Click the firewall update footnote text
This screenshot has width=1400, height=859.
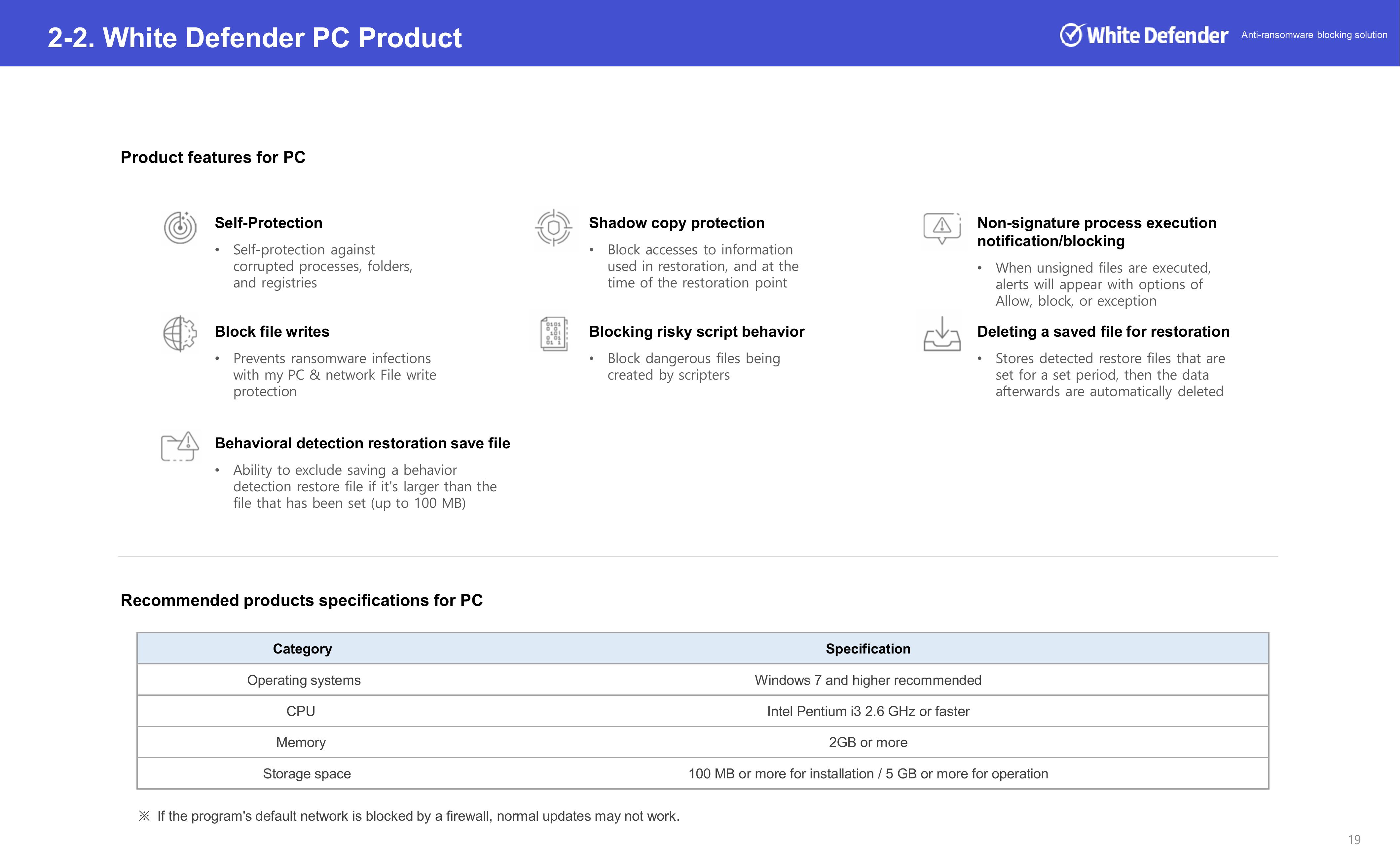(418, 816)
